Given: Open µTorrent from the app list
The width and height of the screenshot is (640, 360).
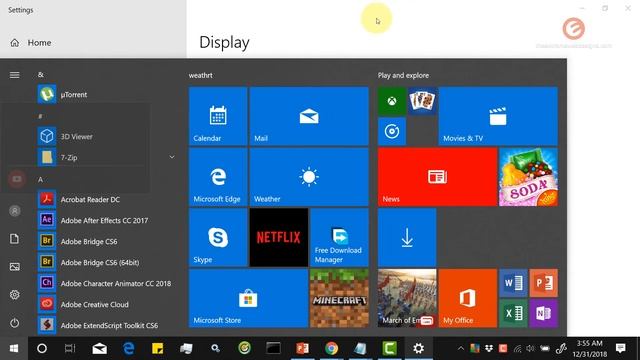Looking at the screenshot, I should (107, 94).
